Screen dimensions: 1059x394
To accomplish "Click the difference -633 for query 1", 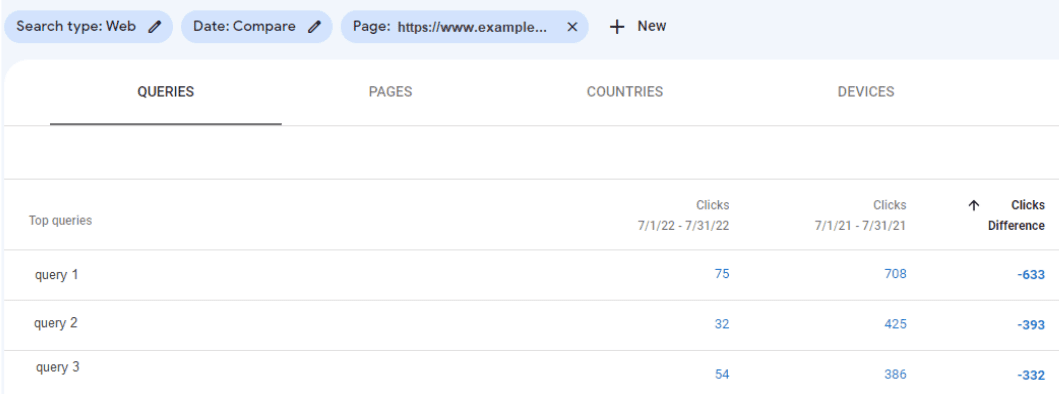I will [1031, 275].
